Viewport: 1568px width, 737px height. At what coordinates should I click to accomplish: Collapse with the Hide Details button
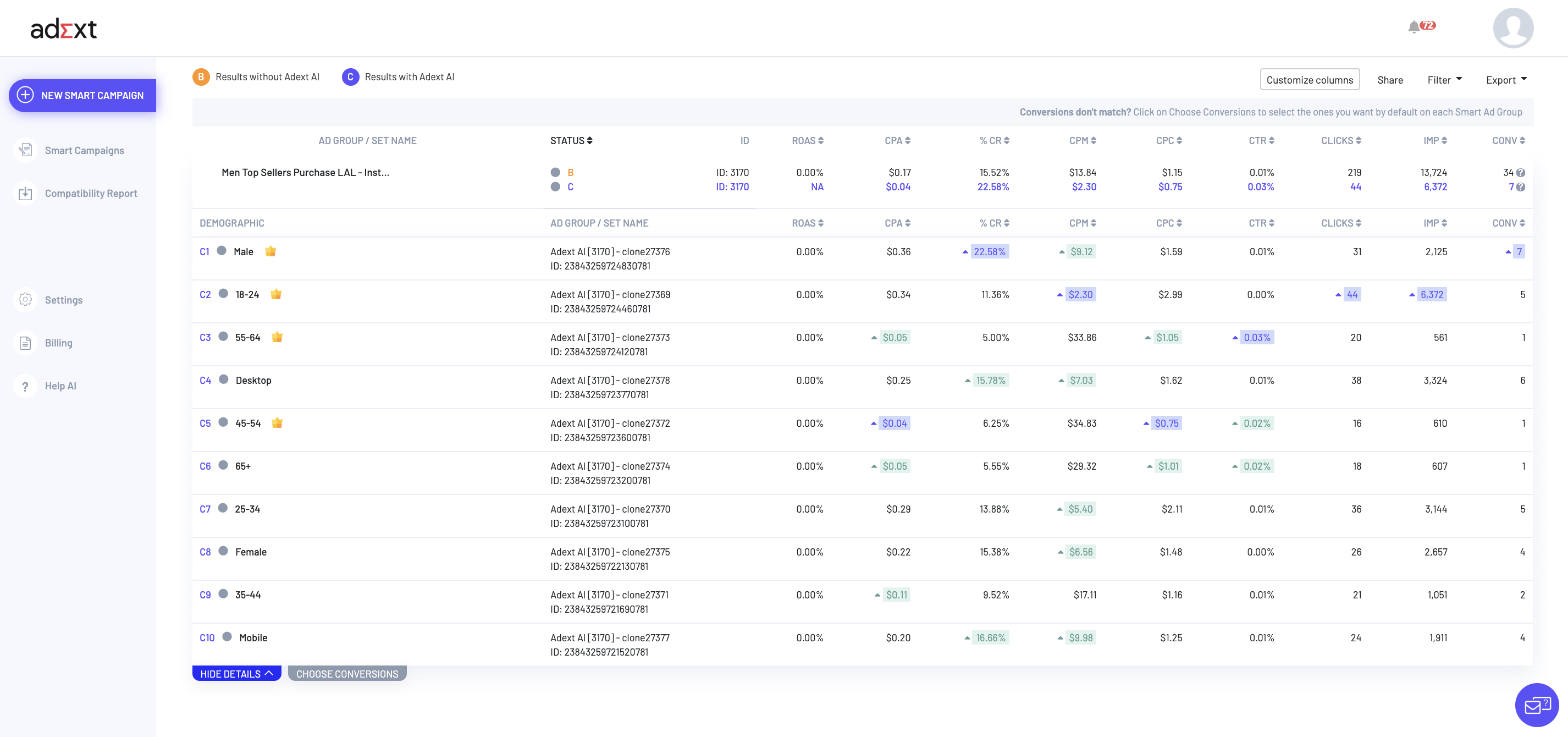tap(236, 674)
